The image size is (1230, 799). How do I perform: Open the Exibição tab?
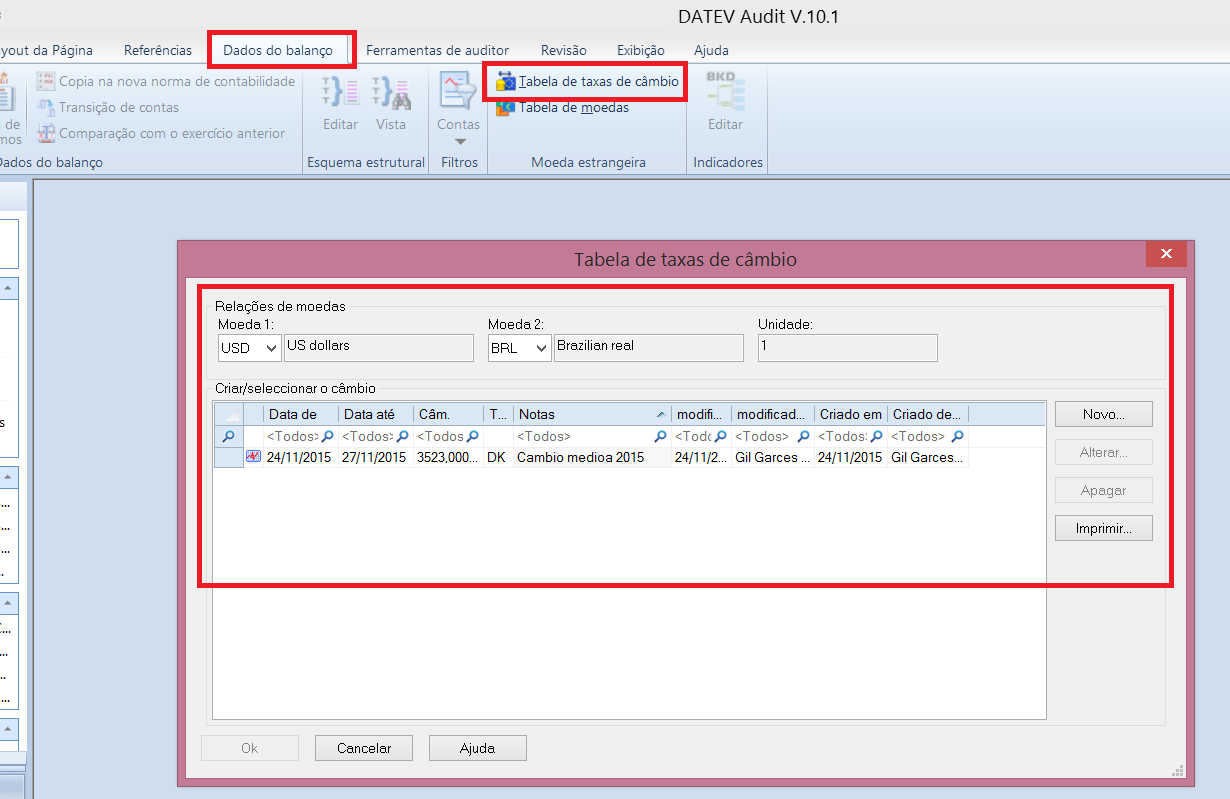click(x=641, y=50)
